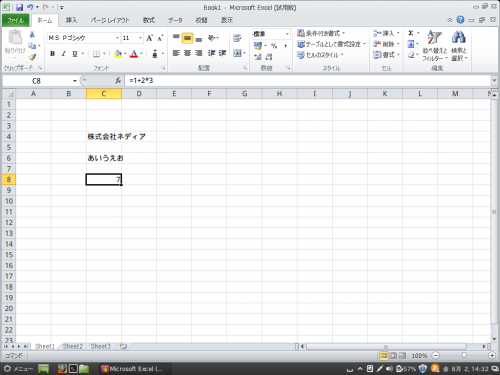Insert cells with Insert button
Screen dimensions: 500x375
[x=386, y=33]
